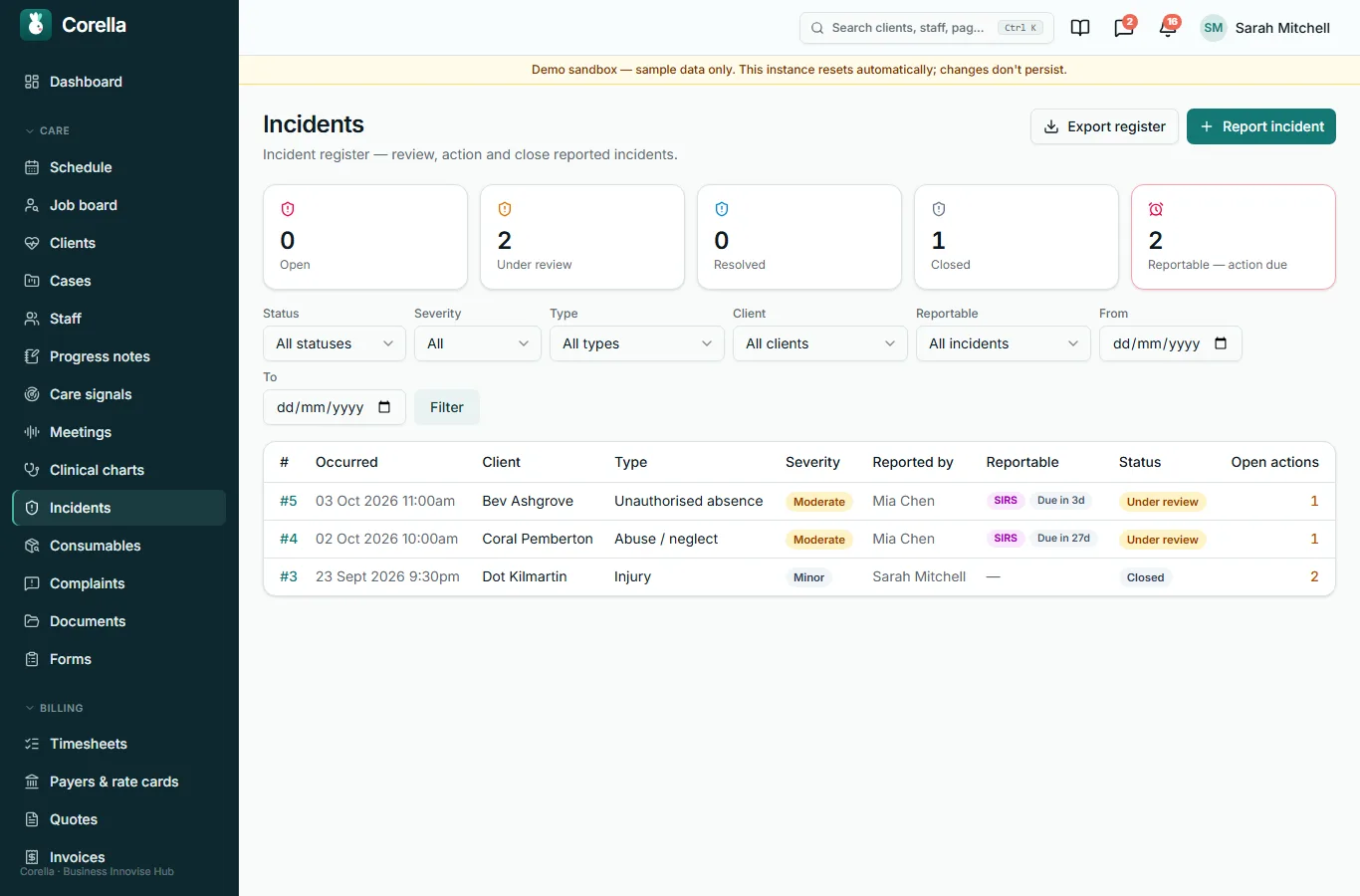Collapse the CARE sidebar section
Image resolution: width=1360 pixels, height=896 pixels.
pos(48,130)
